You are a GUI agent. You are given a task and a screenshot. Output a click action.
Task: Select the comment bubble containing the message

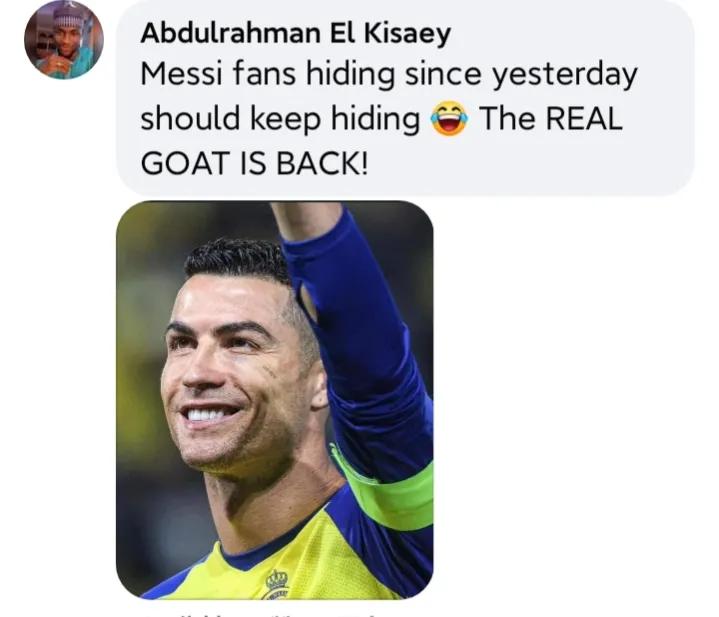pos(405,95)
